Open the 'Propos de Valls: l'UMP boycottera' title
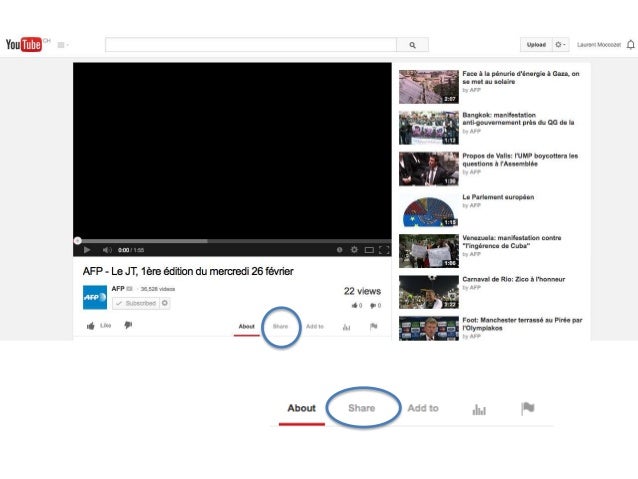 tap(520, 160)
